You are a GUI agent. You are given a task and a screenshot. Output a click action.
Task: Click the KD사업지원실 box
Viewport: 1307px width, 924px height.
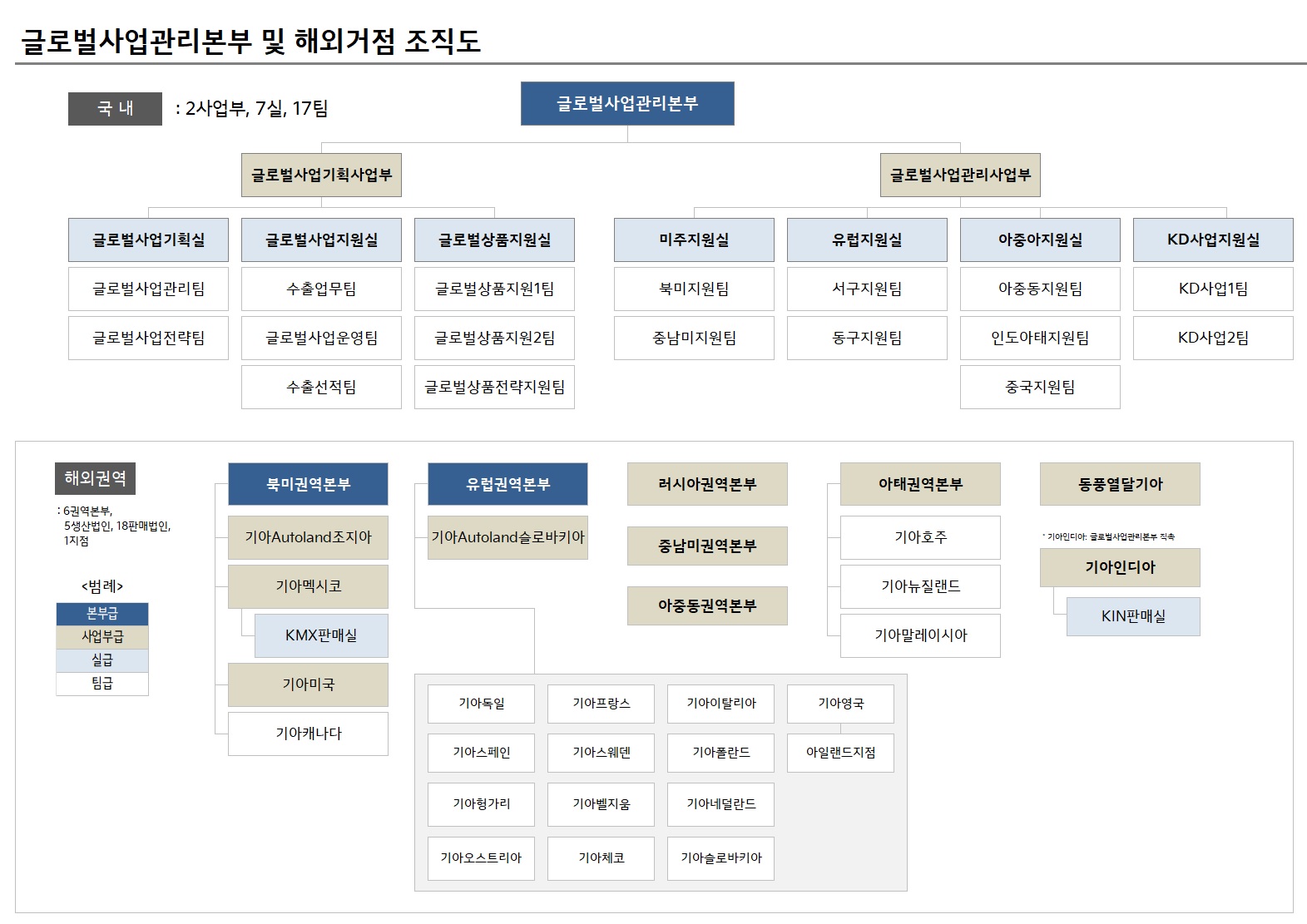[1213, 240]
